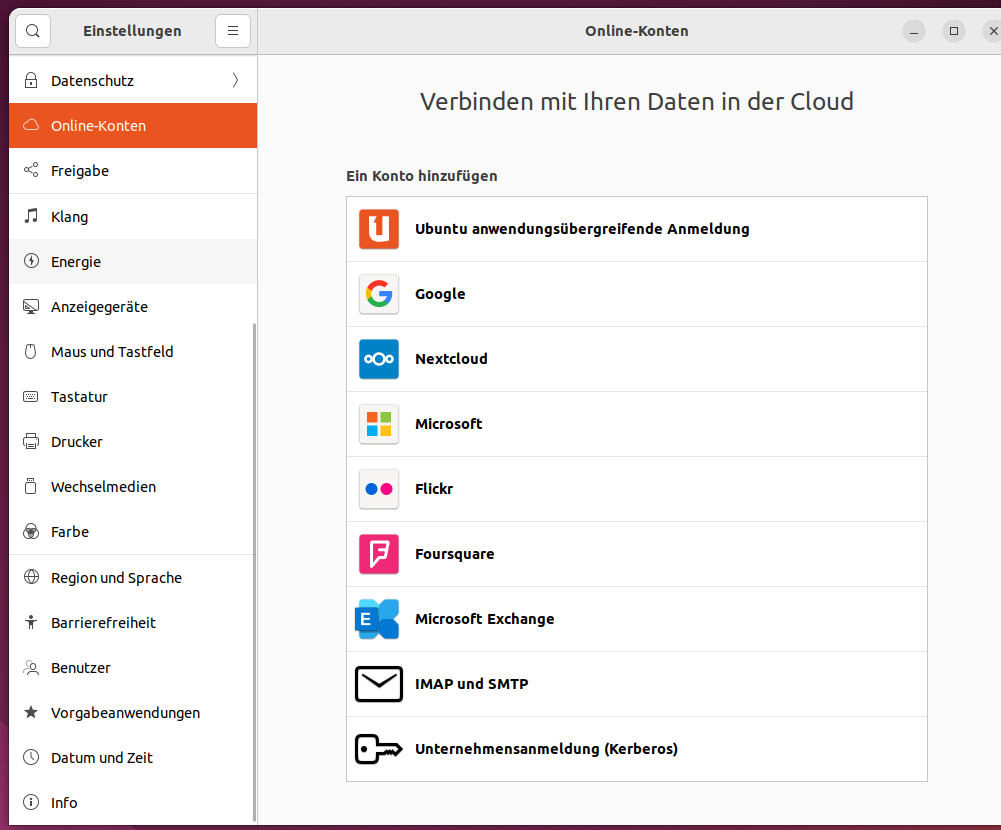Image resolution: width=1001 pixels, height=830 pixels.
Task: Click the lock icon beside Datenschutz
Action: click(x=31, y=80)
